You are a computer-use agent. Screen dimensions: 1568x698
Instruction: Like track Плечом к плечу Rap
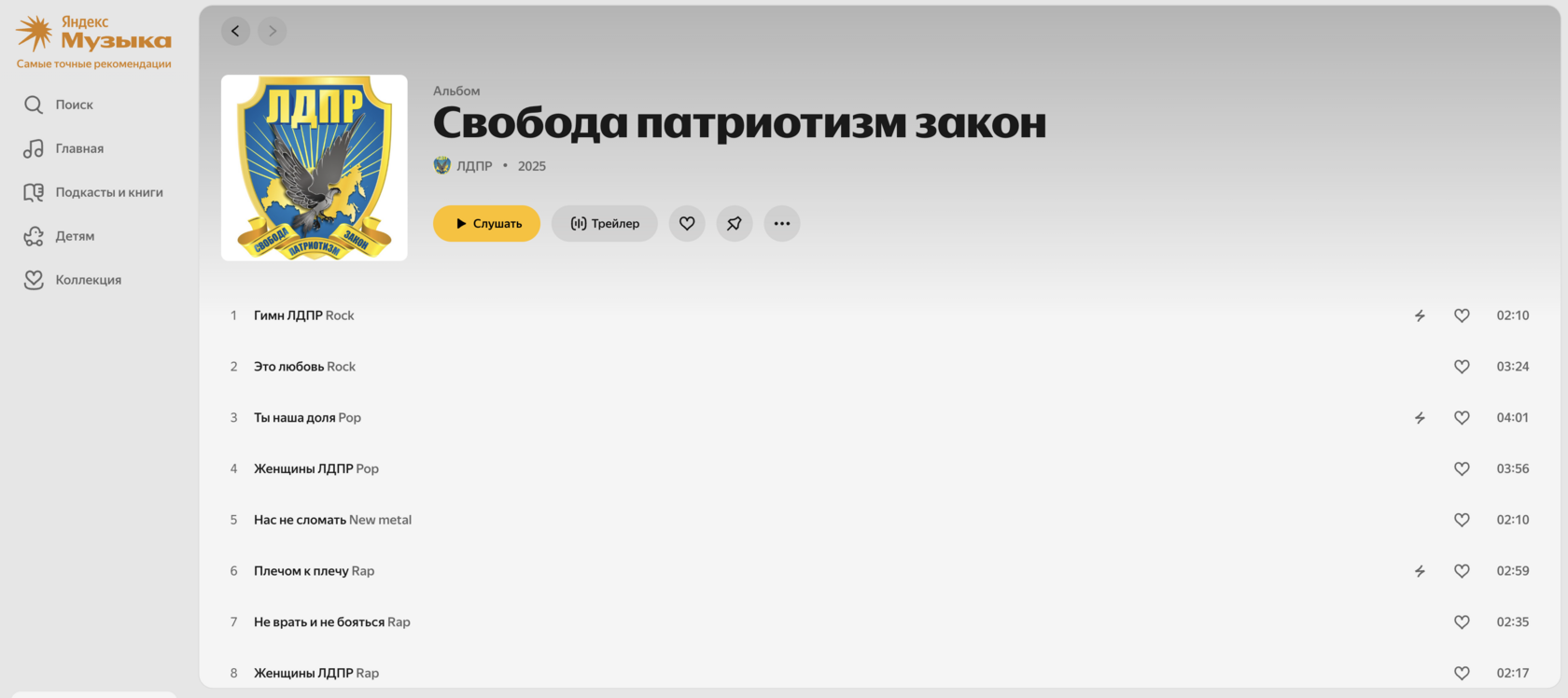1462,571
